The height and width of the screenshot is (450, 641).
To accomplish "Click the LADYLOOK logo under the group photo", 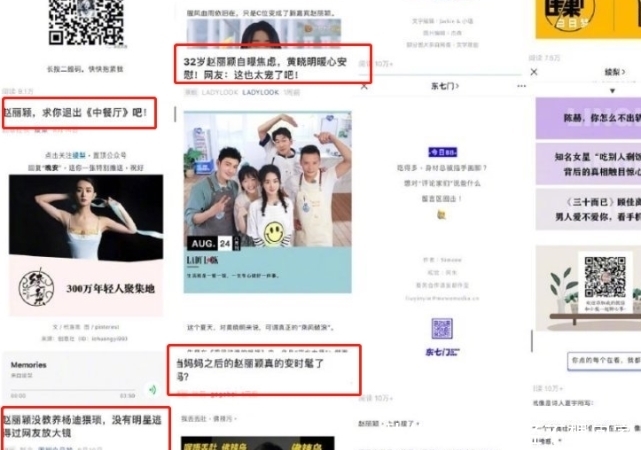I will click(x=202, y=260).
